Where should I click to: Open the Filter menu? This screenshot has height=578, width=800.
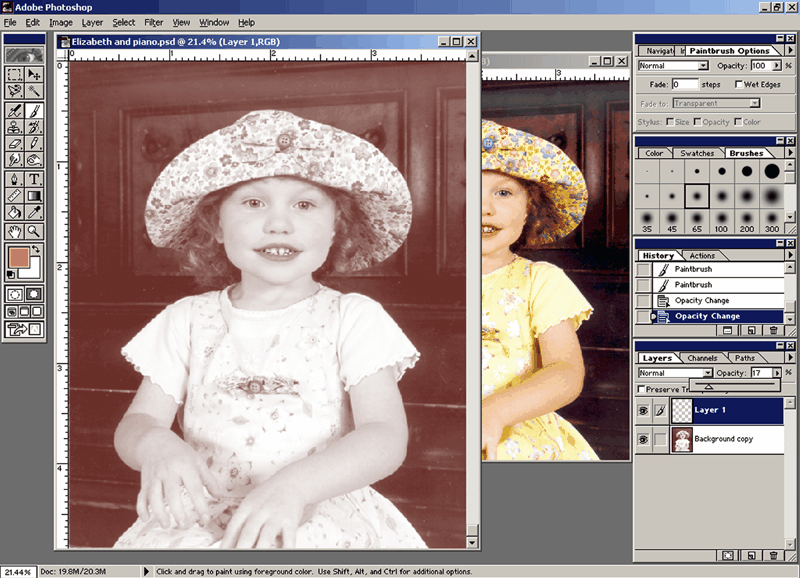pyautogui.click(x=153, y=22)
